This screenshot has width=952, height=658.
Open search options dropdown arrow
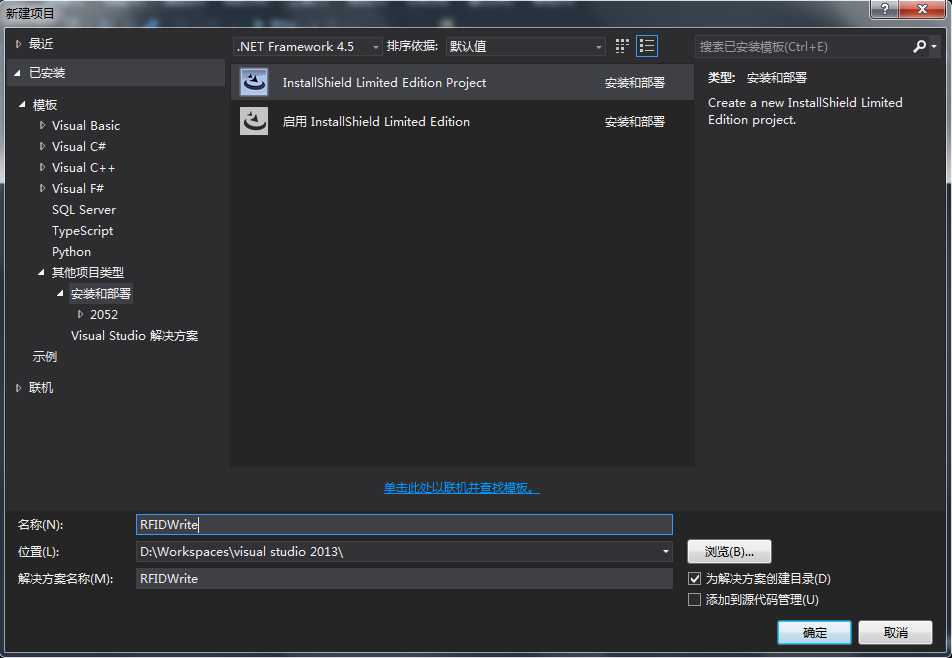(934, 46)
